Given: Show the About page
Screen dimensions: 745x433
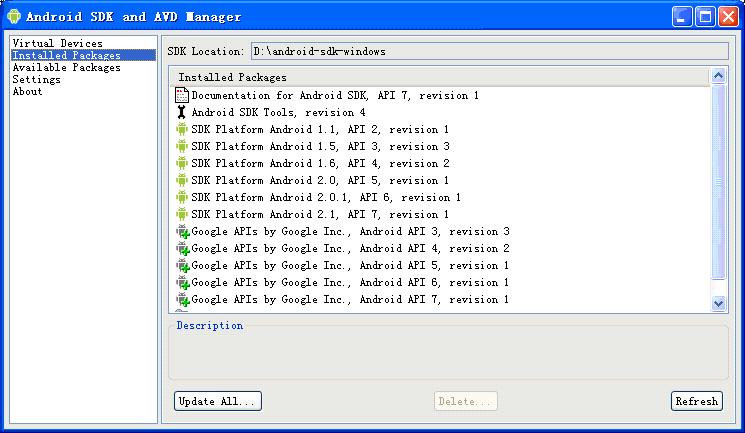Looking at the screenshot, I should point(27,92).
